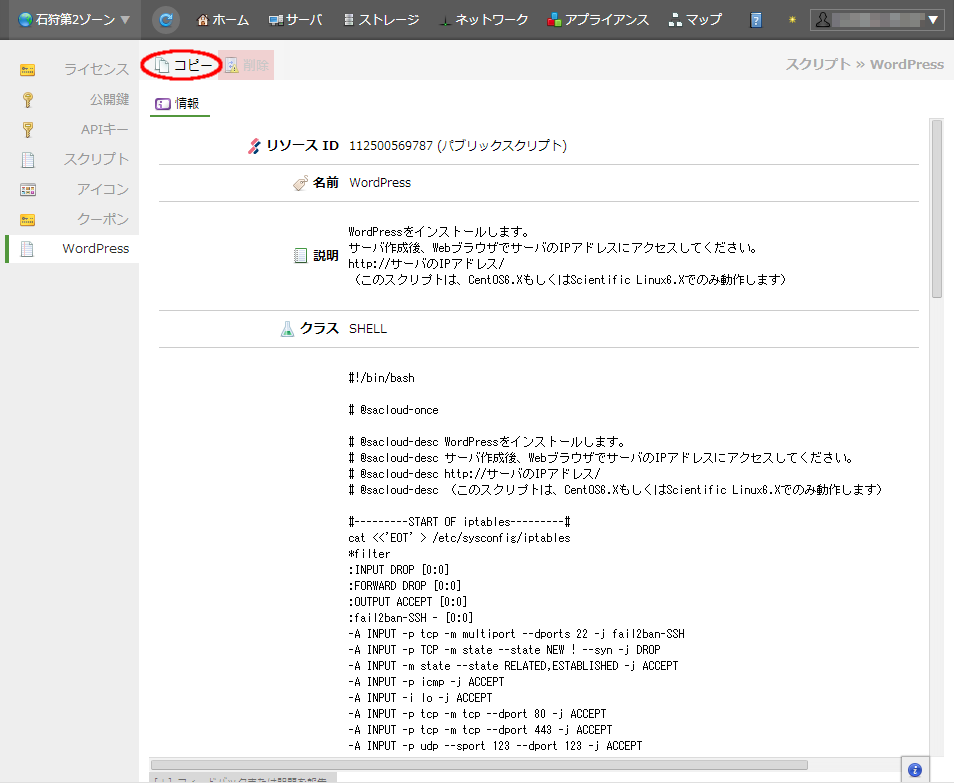This screenshot has width=954, height=783.
Task: Click the yellow star notification icon
Action: pos(792,20)
